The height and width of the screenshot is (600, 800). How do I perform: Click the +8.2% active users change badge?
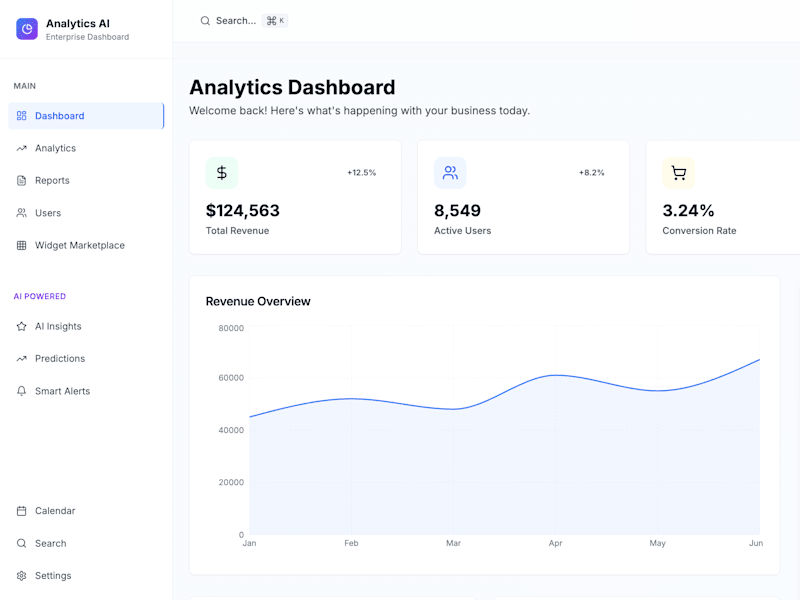(x=592, y=173)
